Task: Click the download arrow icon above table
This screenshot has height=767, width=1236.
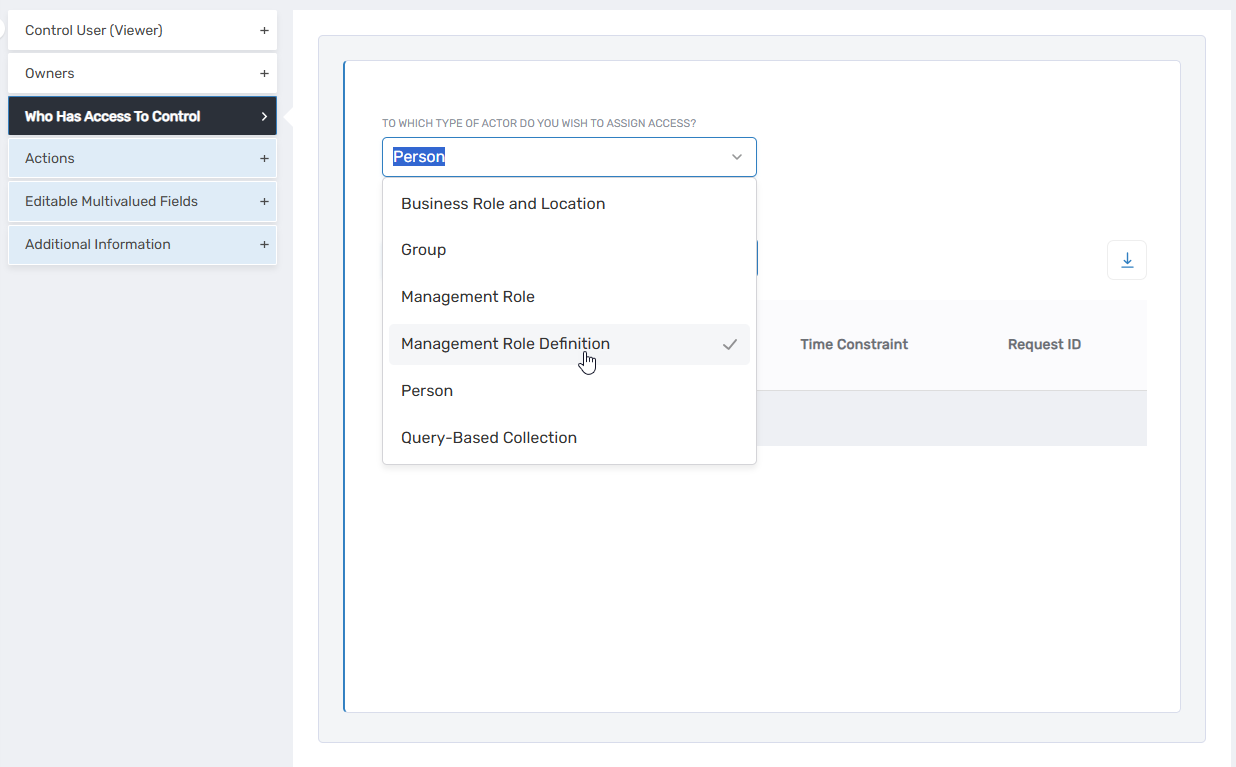Action: pos(1127,260)
